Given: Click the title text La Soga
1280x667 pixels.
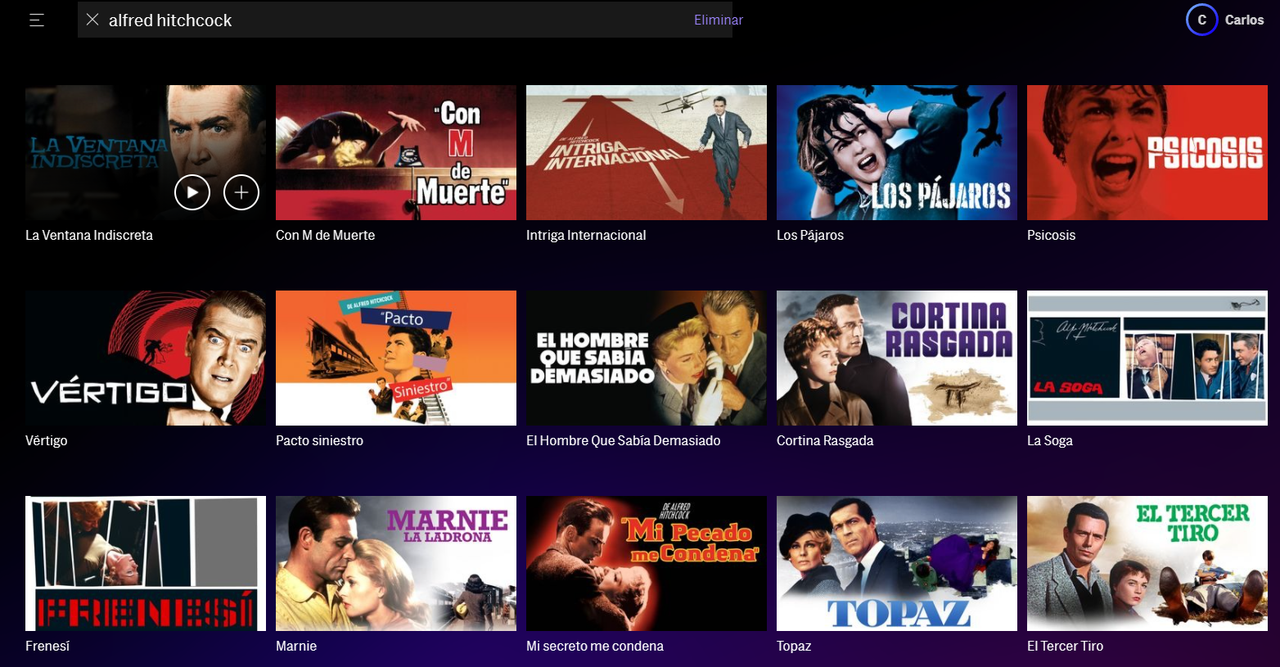Looking at the screenshot, I should 1050,440.
